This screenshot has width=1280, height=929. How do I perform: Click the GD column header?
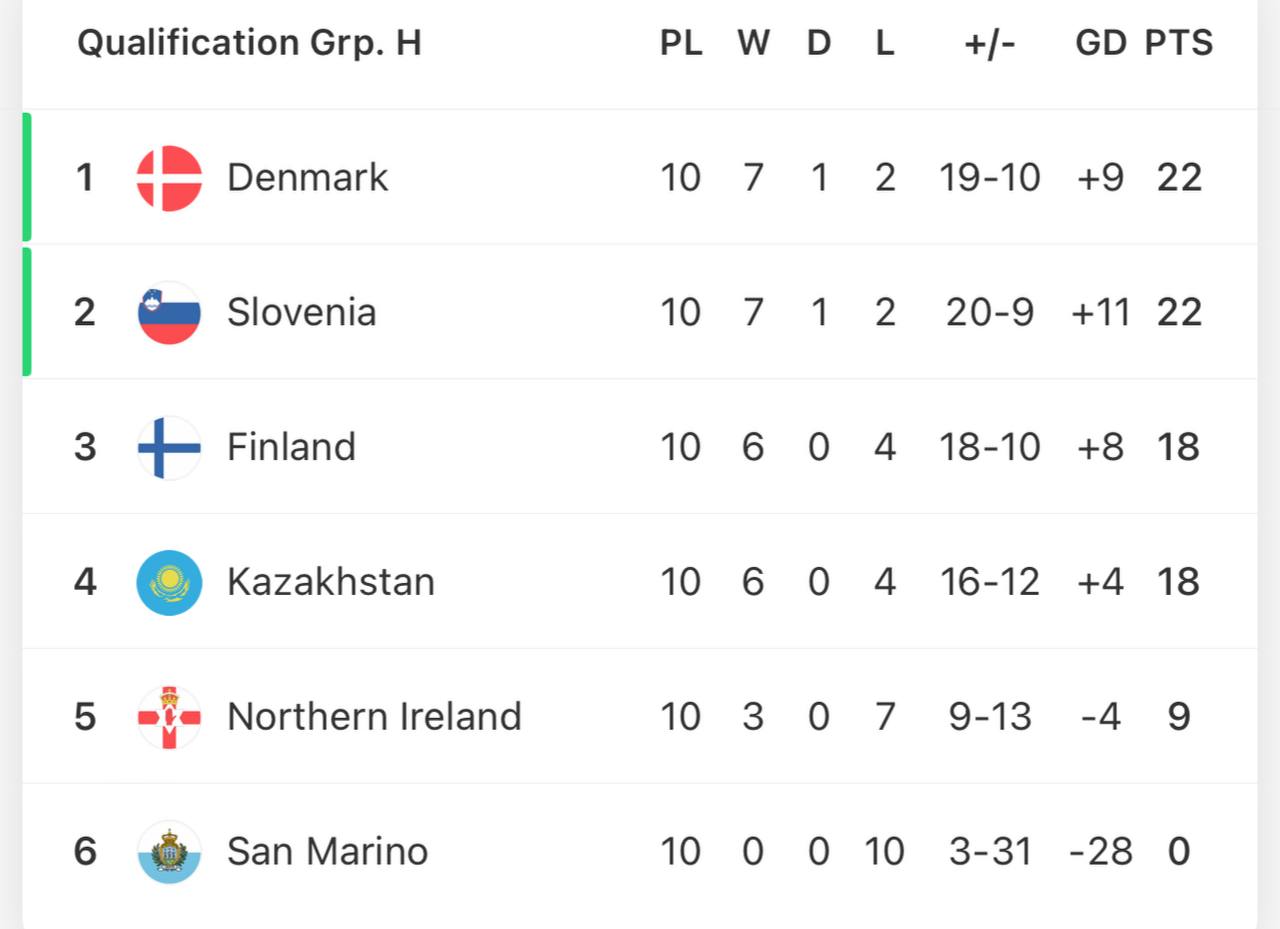pyautogui.click(x=1101, y=43)
